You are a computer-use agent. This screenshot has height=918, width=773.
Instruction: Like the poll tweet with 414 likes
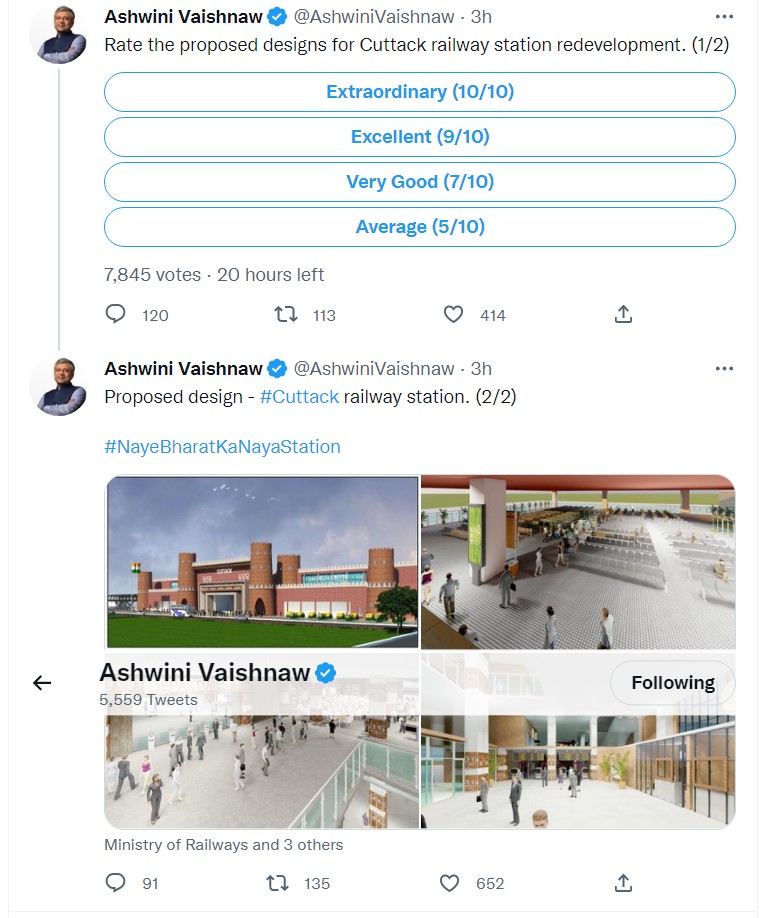pyautogui.click(x=454, y=314)
